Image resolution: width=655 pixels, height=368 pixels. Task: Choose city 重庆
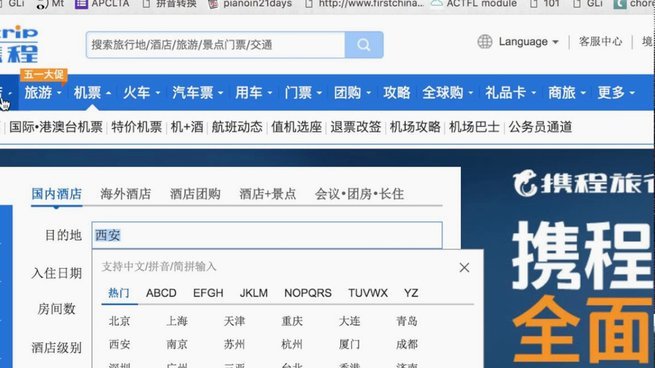coord(292,321)
